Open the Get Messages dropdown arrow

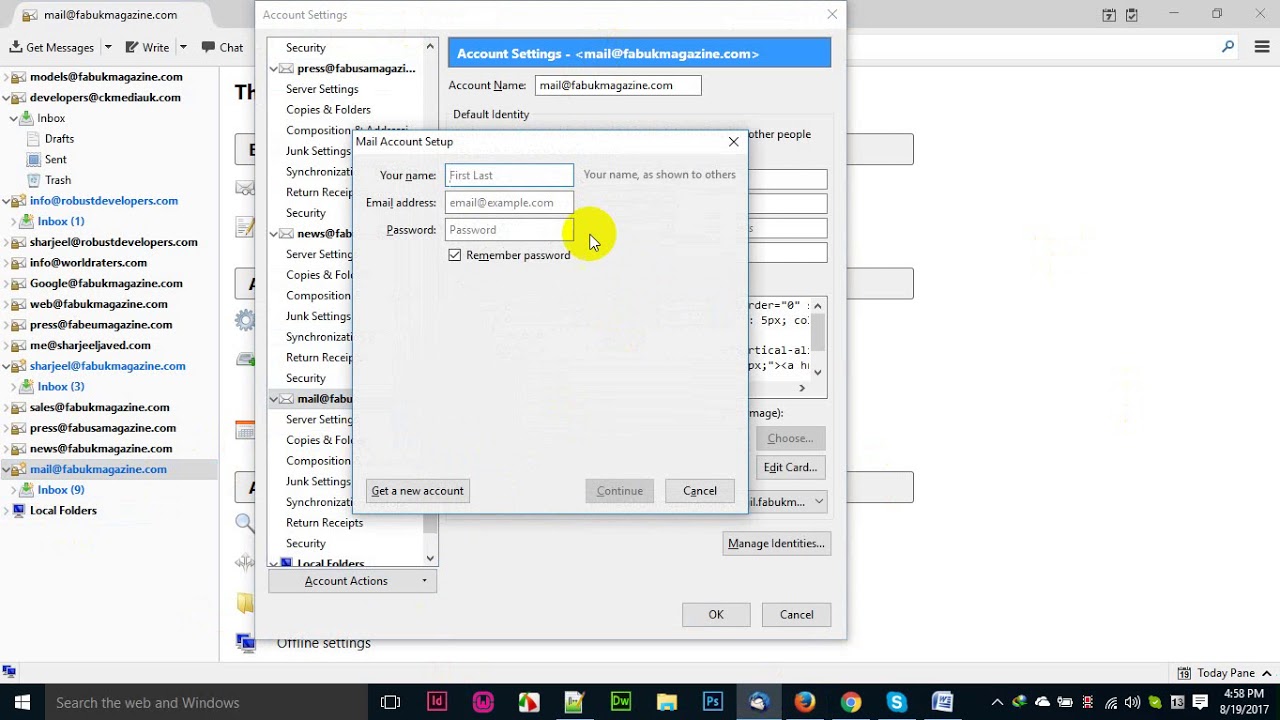[x=106, y=47]
